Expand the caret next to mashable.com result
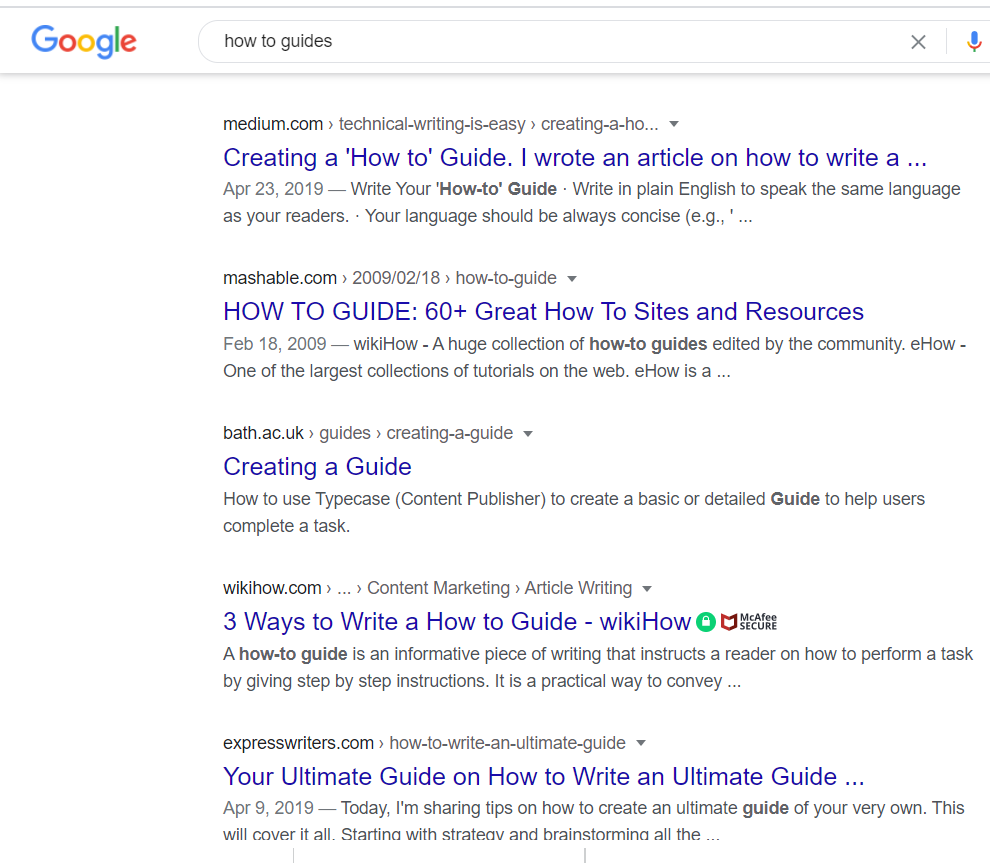This screenshot has width=990, height=863. tap(570, 278)
